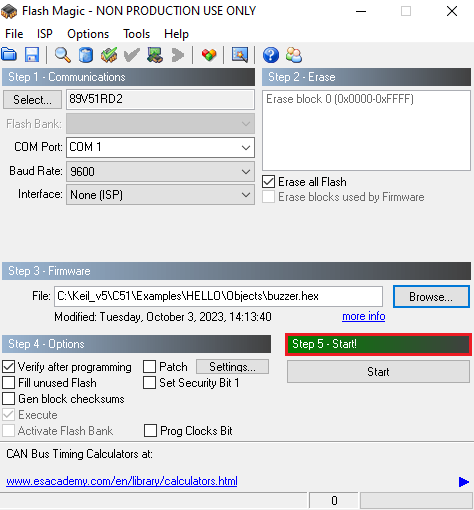The image size is (474, 510).
Task: Open the File menu
Action: (x=14, y=34)
